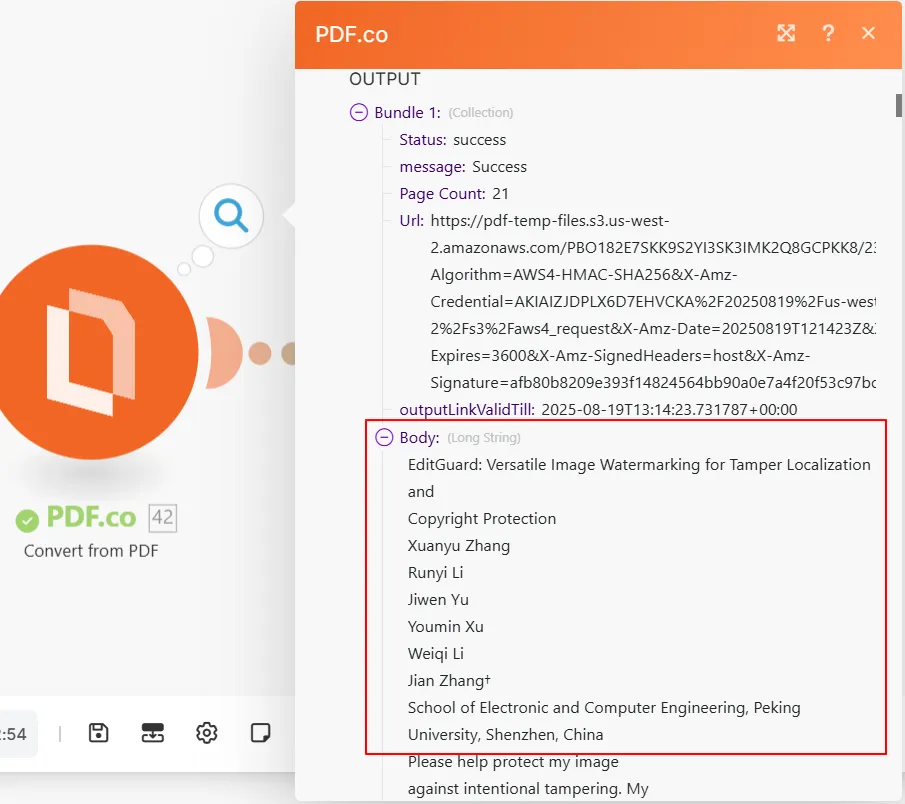Viewport: 905px width, 804px height.
Task: Click the Page Count: 21 row
Action: coord(454,194)
